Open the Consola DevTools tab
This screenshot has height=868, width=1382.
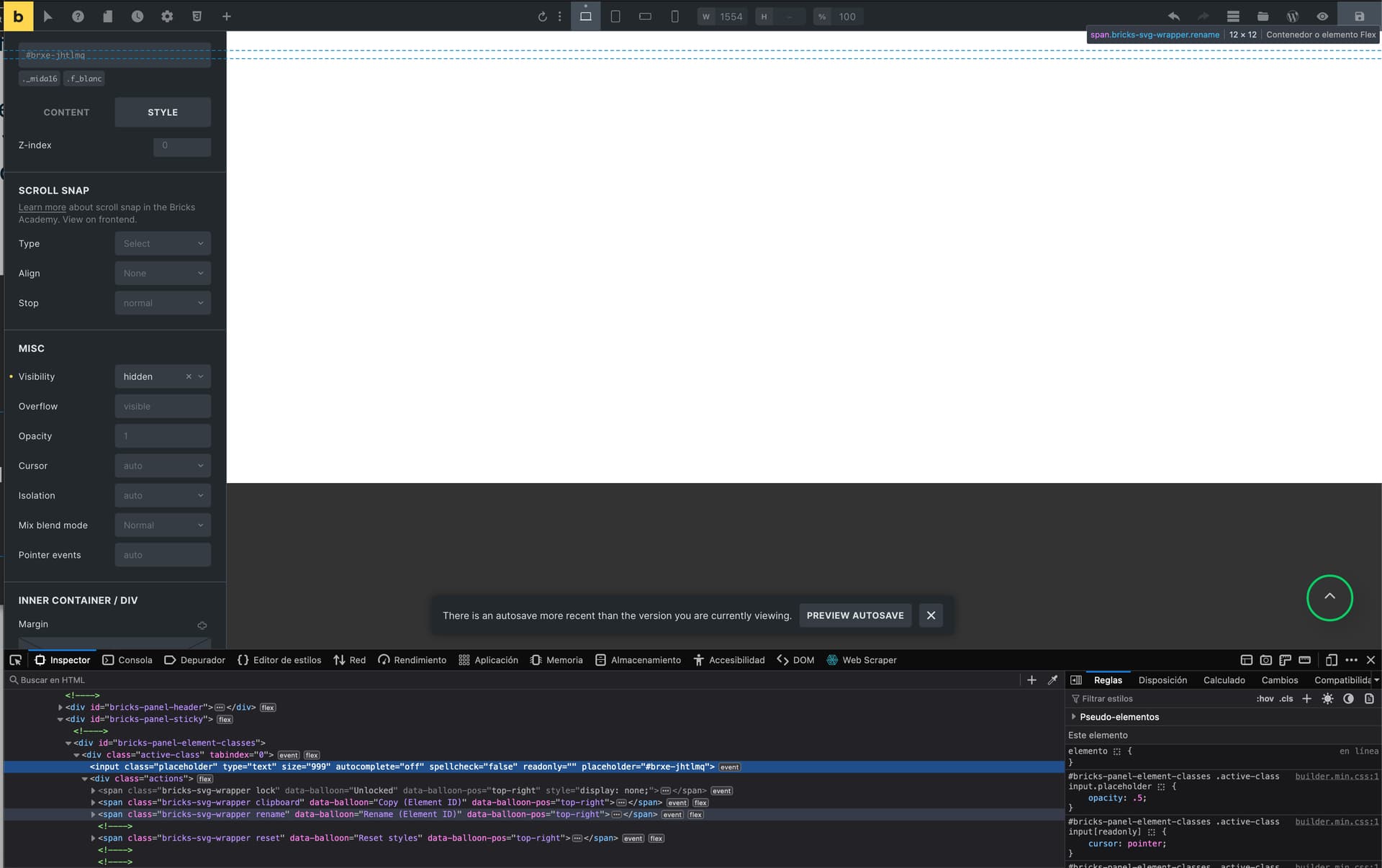click(x=127, y=660)
